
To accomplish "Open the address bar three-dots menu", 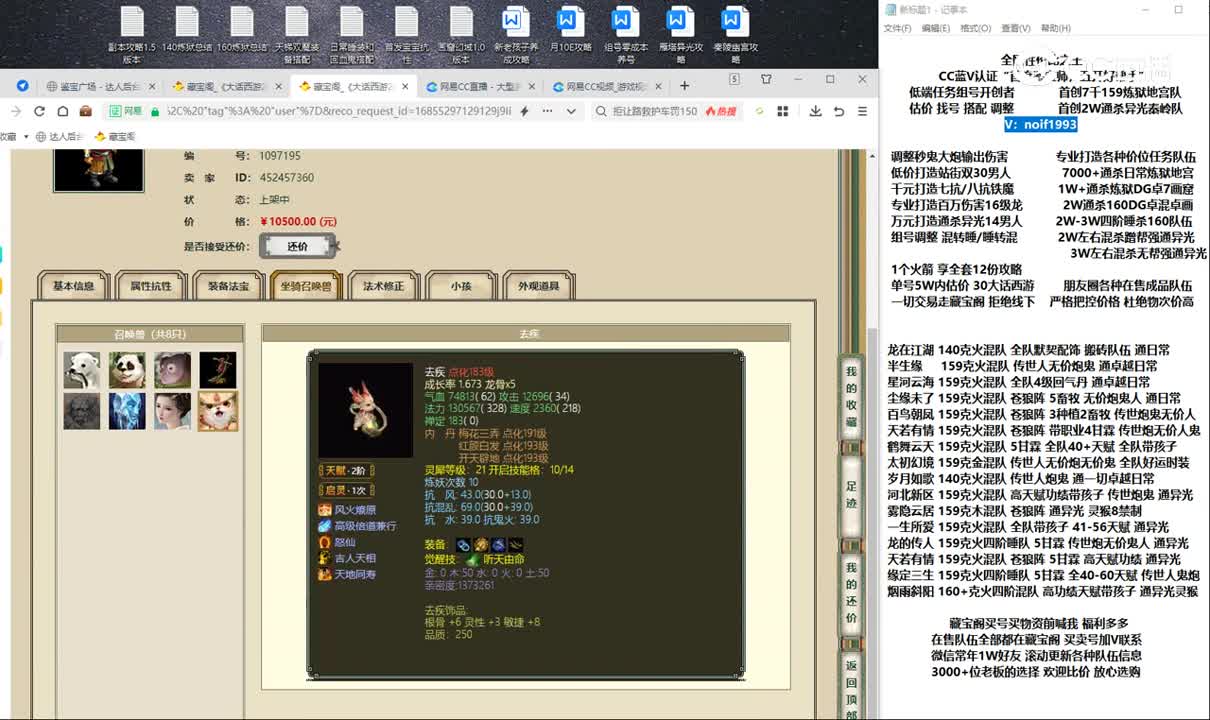I will click(548, 111).
